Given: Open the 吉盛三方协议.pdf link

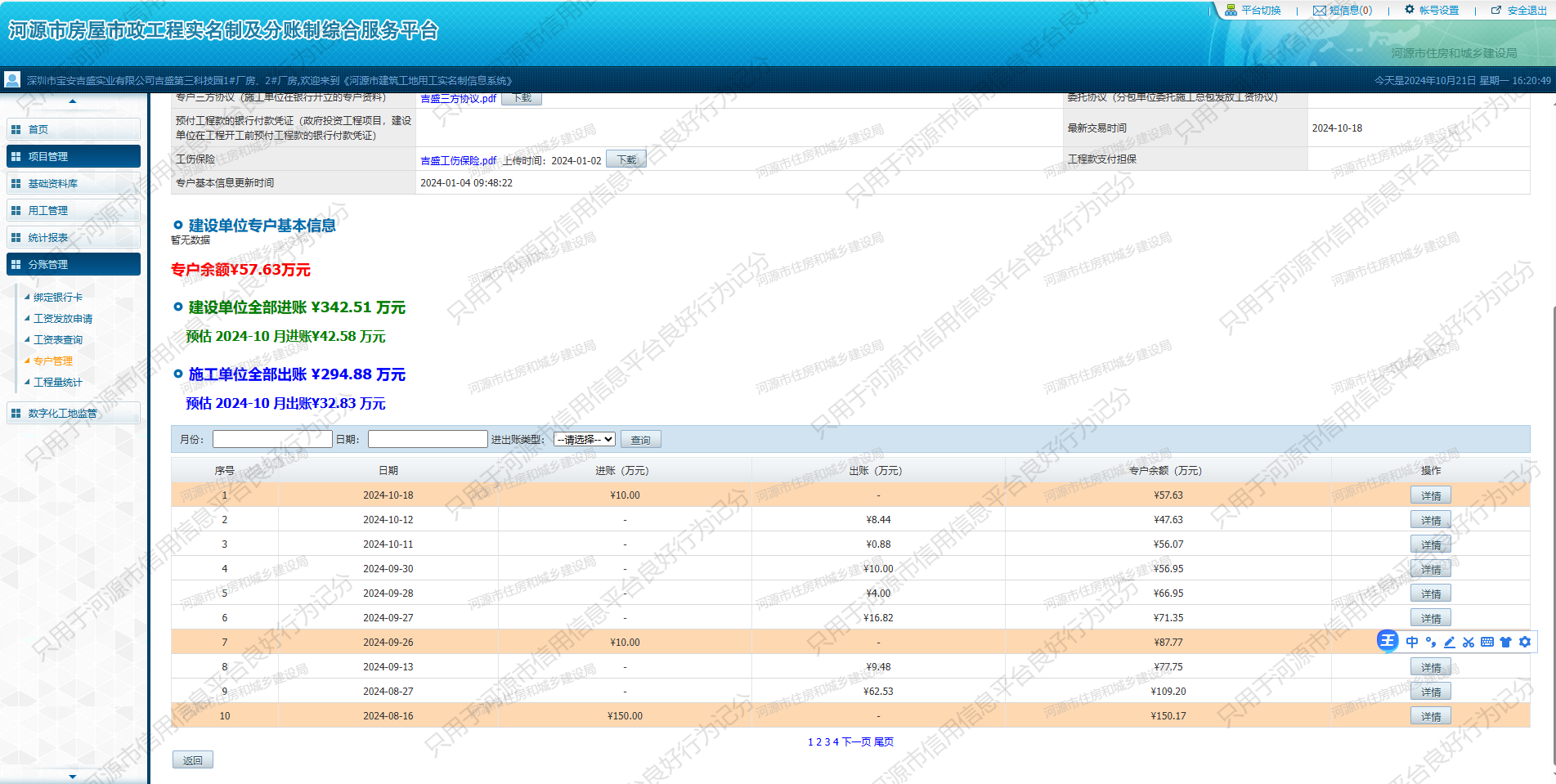Looking at the screenshot, I should (458, 98).
